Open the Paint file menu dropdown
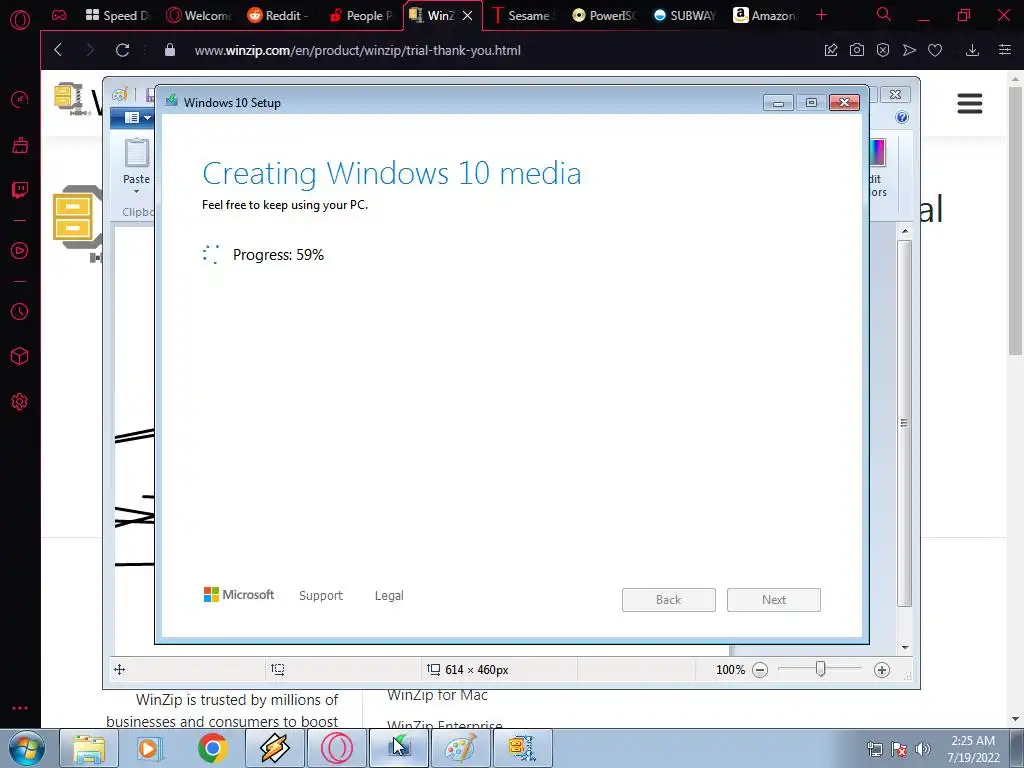This screenshot has width=1024, height=768. point(138,118)
